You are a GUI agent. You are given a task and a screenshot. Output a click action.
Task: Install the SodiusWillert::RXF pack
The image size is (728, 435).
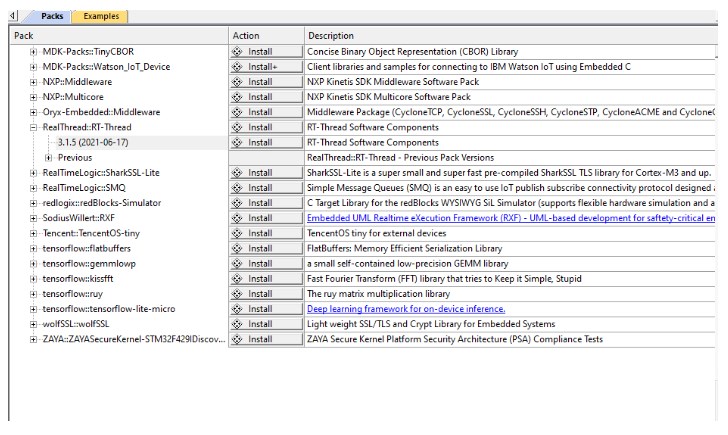(x=266, y=218)
